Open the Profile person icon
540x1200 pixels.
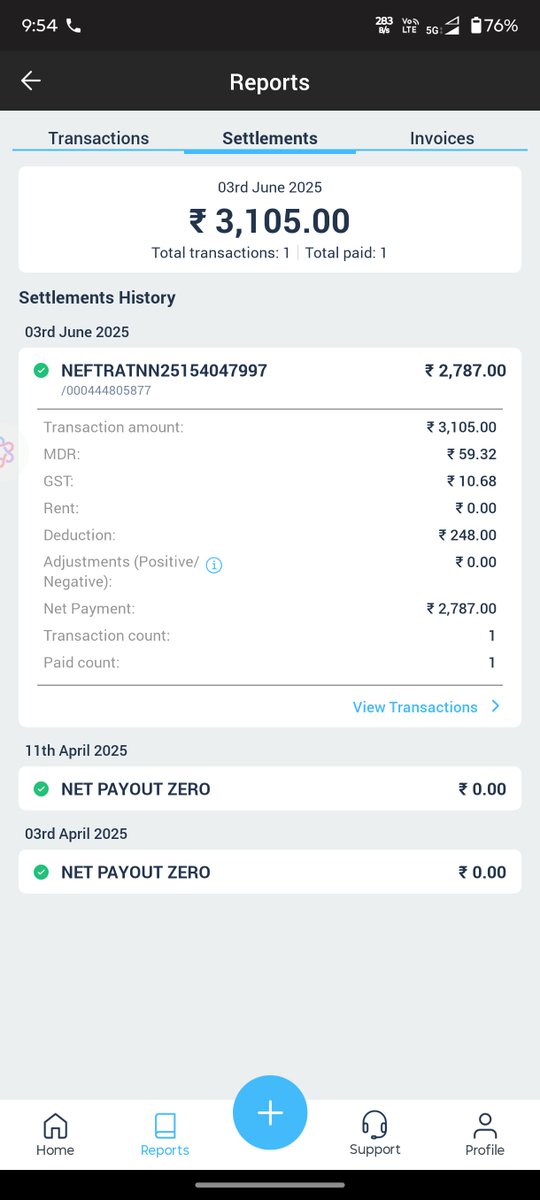(485, 1125)
